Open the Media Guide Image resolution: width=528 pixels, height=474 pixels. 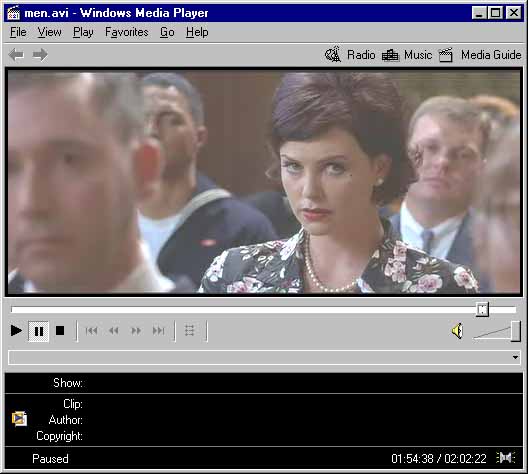point(480,55)
